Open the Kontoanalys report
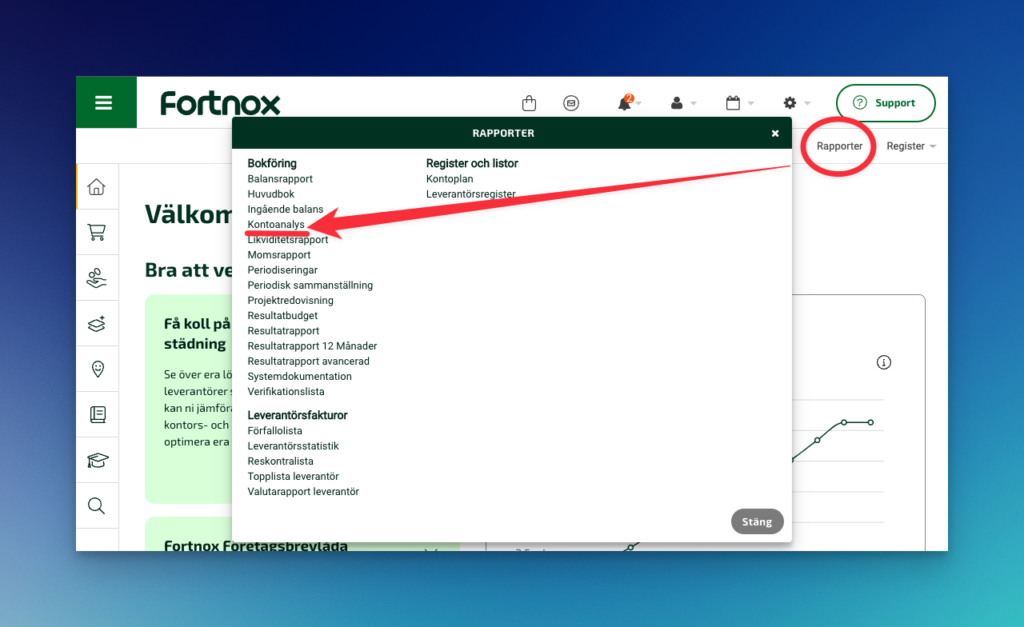This screenshot has width=1024, height=627. click(x=276, y=224)
